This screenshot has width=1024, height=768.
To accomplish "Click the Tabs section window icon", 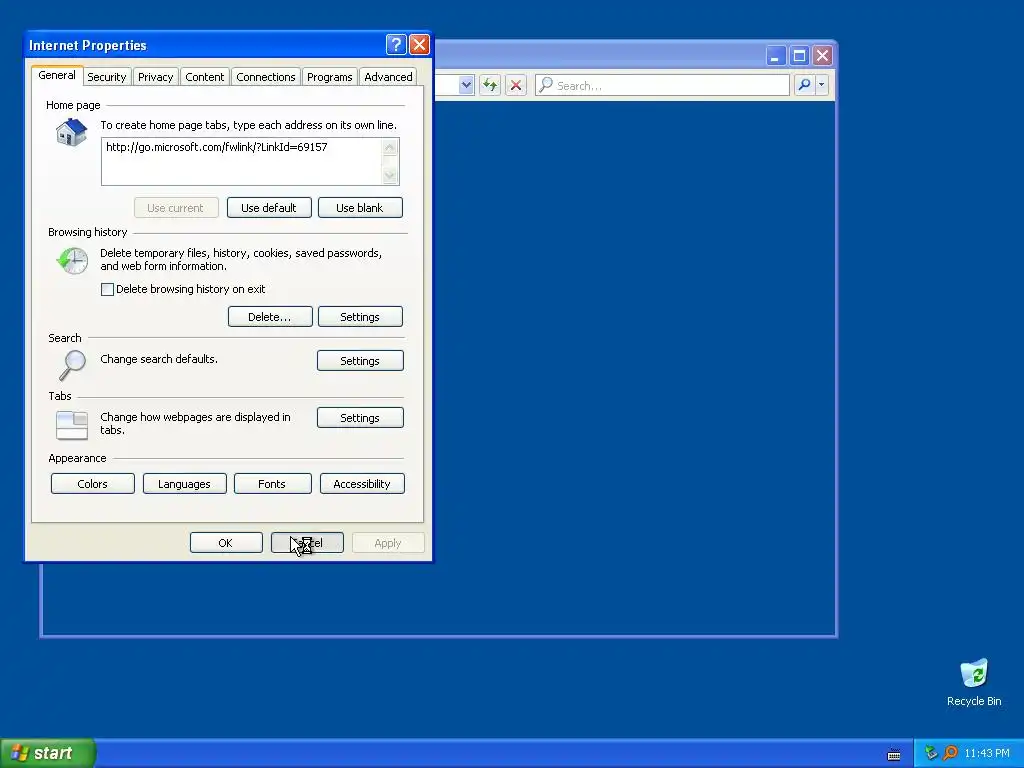I will [x=72, y=425].
